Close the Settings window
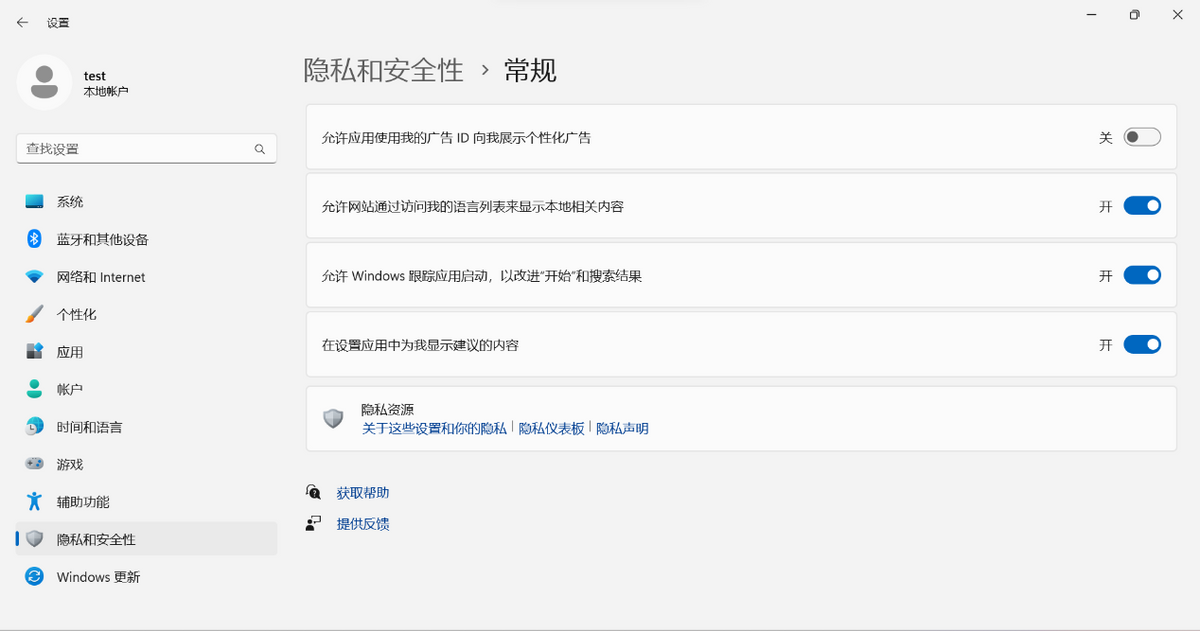The width and height of the screenshot is (1200, 631). click(1179, 15)
